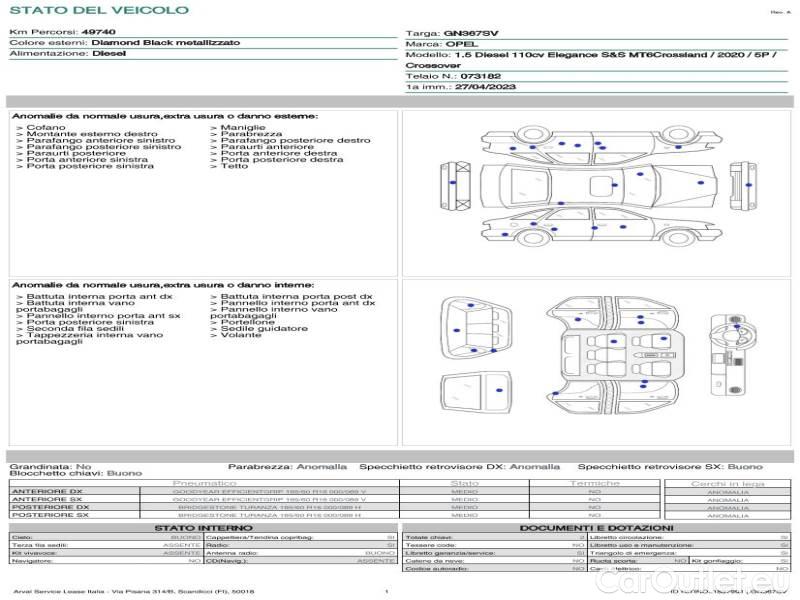Click the Tetto entry in exterior anomalies list
The width and height of the screenshot is (800, 600).
pyautogui.click(x=234, y=166)
